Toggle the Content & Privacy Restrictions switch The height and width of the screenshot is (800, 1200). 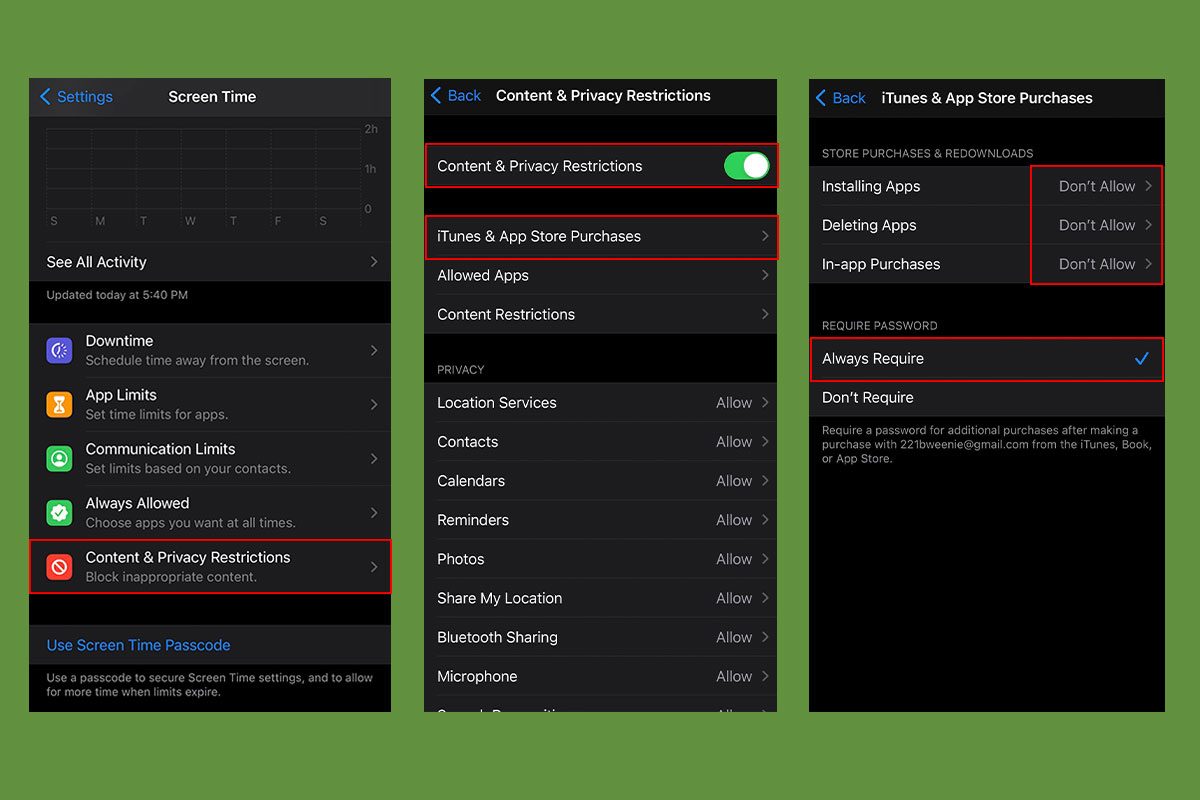[747, 166]
